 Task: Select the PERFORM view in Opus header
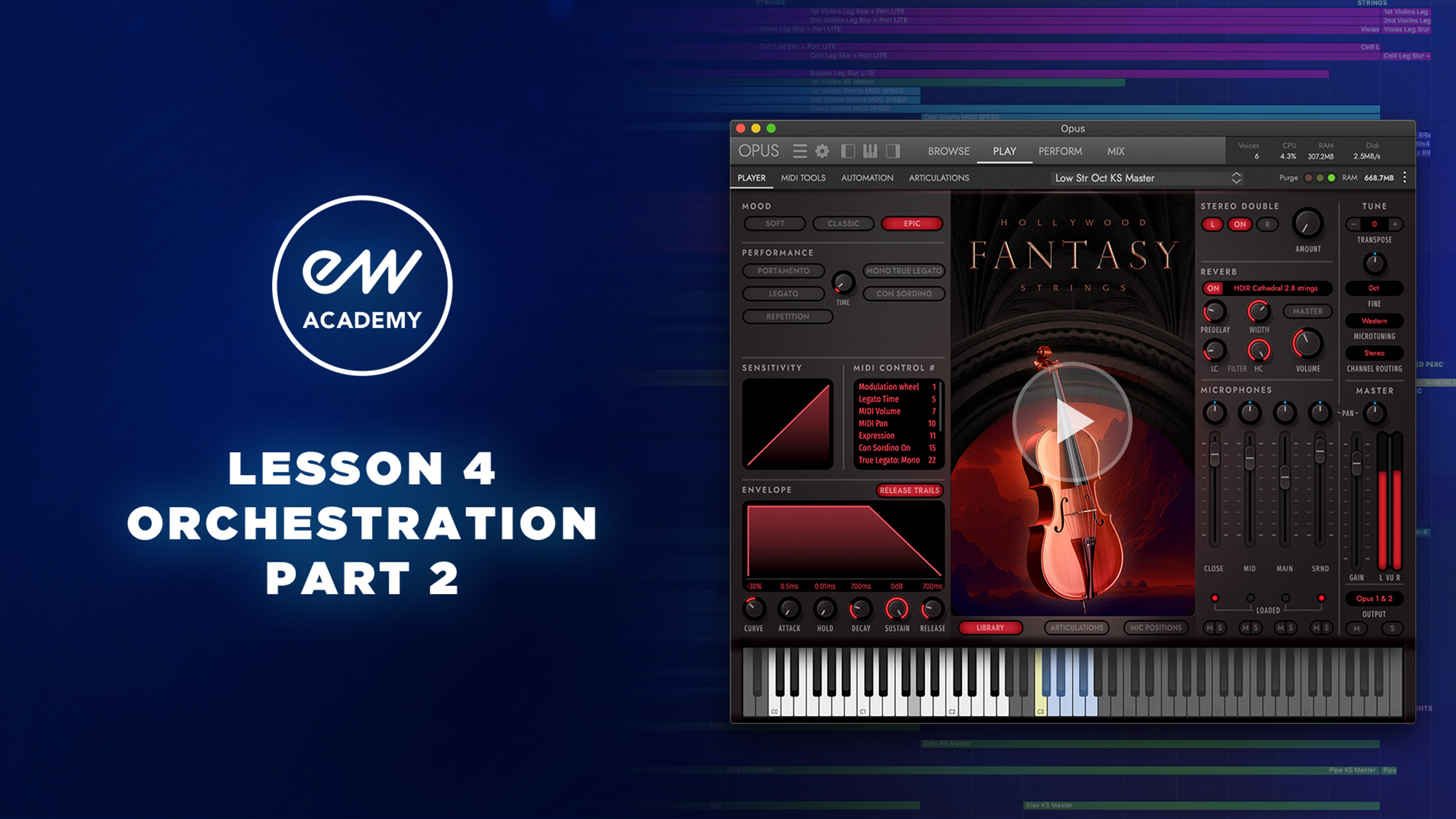pos(1059,151)
